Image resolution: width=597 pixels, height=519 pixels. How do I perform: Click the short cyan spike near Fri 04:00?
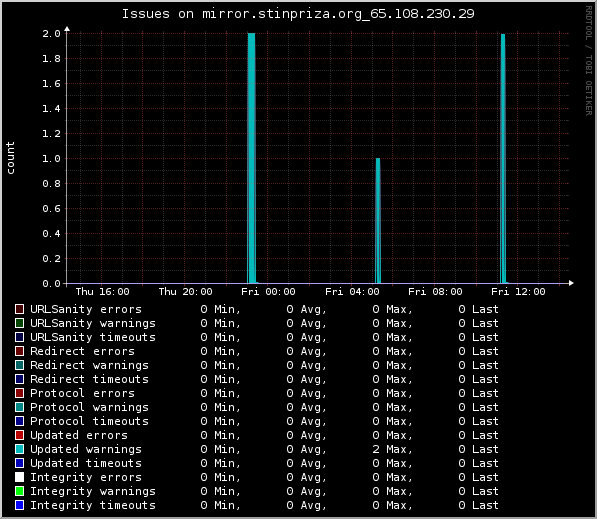378,221
